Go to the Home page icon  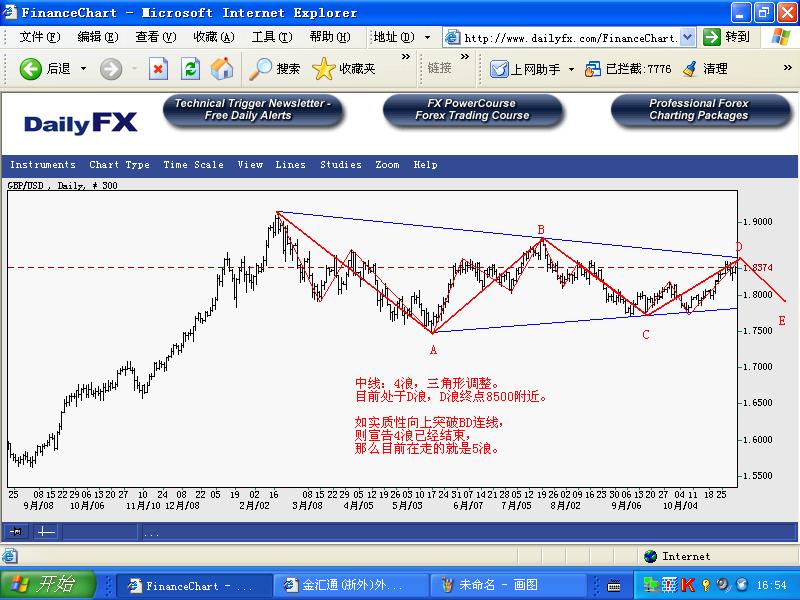coord(222,69)
